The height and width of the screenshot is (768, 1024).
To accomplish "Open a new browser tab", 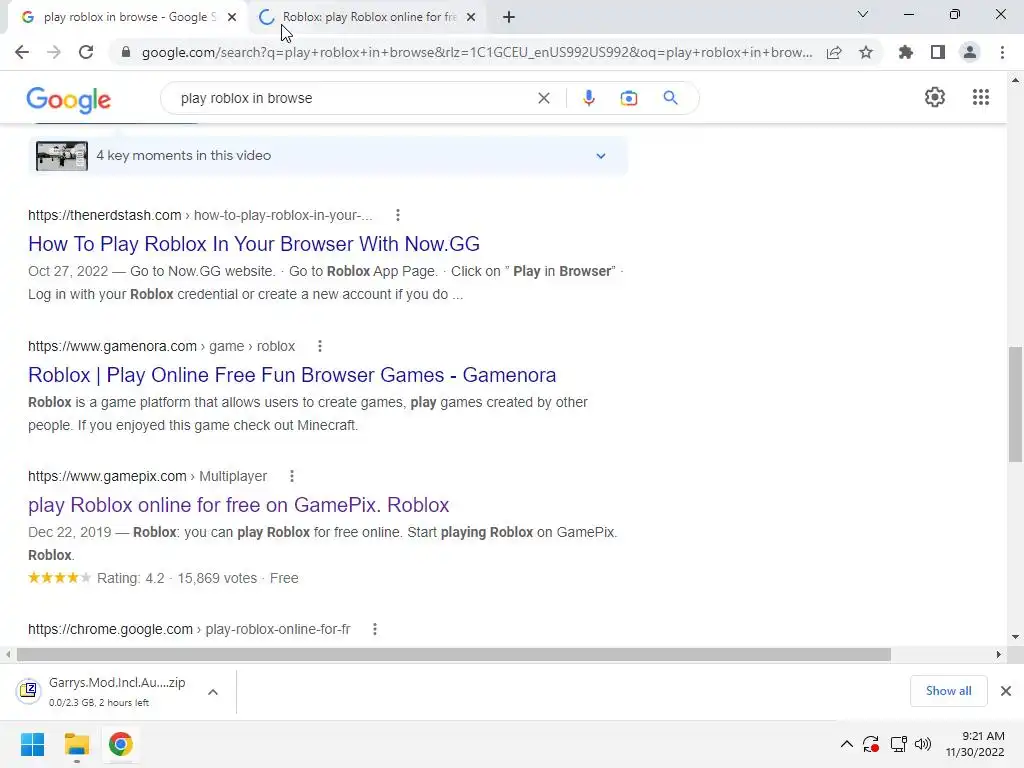I will [x=509, y=17].
